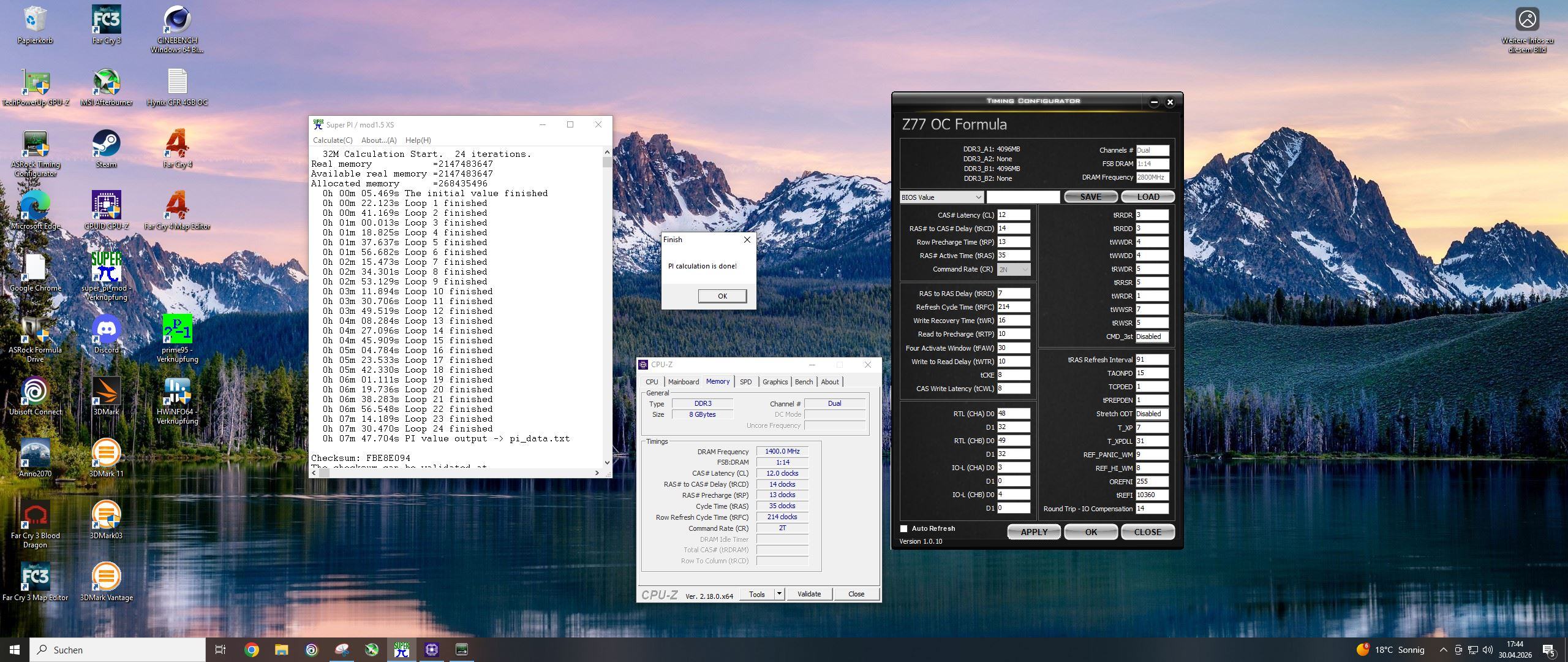
Task: Open 3DMark Vantage desktop shortcut
Action: [106, 582]
